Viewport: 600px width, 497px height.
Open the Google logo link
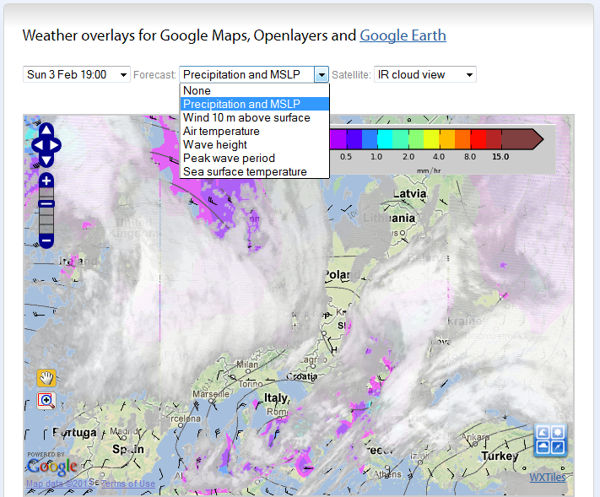[52, 466]
